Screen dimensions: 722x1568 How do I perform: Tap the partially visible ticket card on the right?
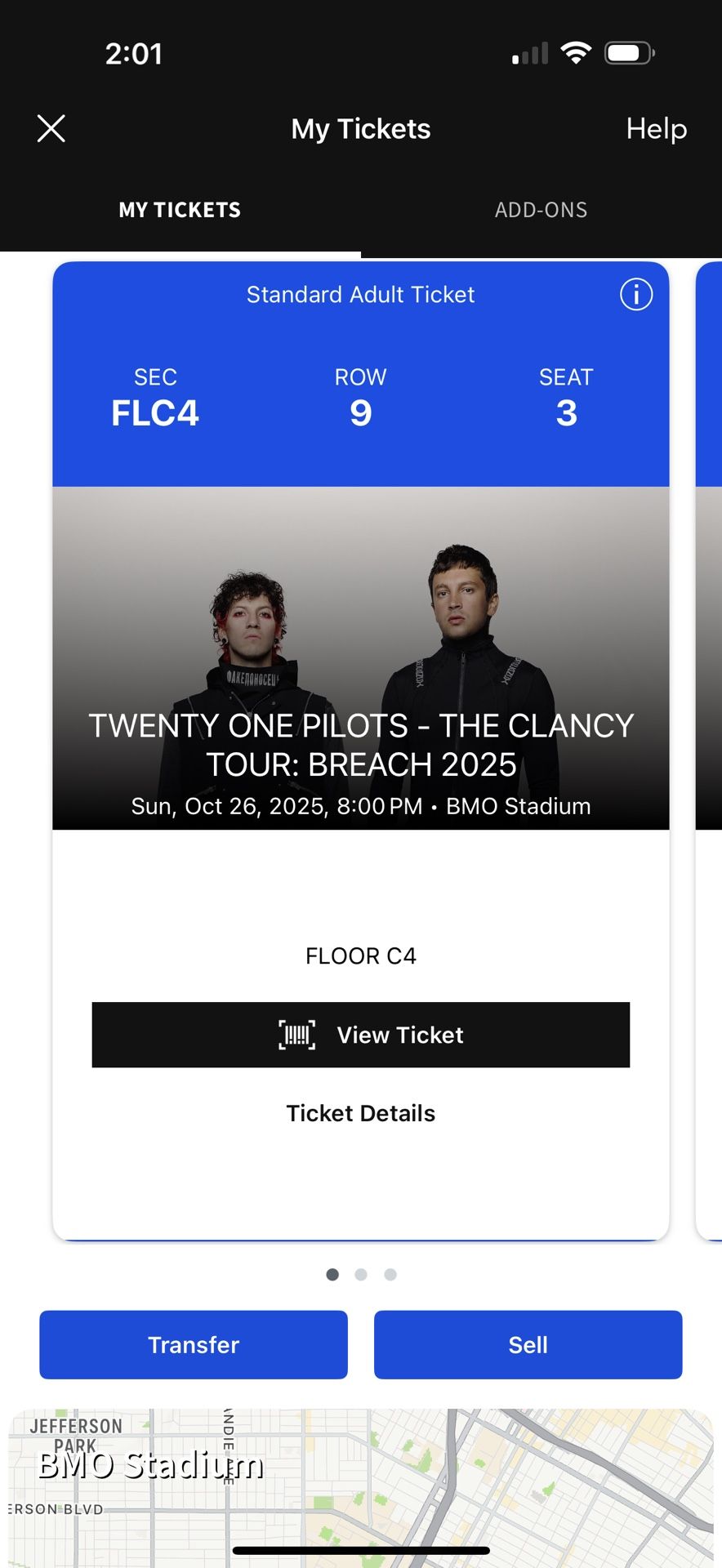coord(709,735)
